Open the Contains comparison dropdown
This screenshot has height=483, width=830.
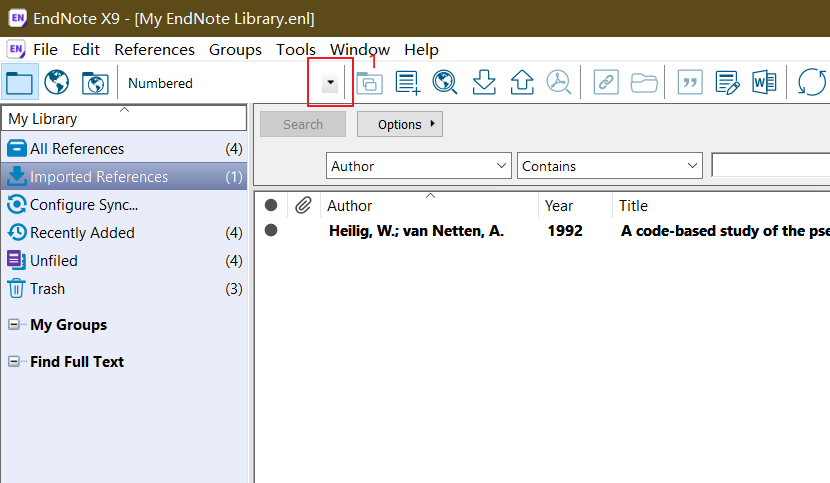[x=610, y=166]
